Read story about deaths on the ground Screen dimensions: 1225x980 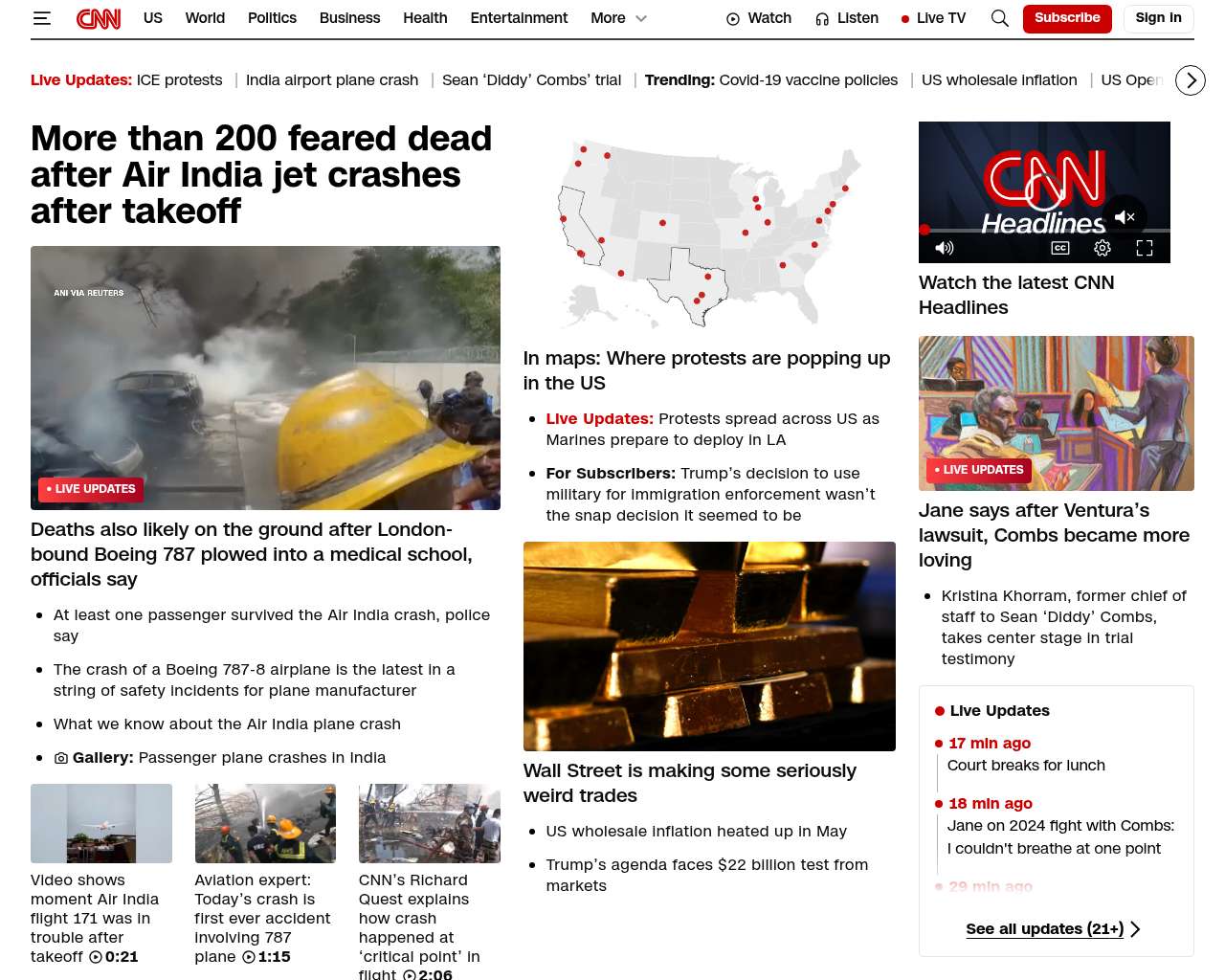252,554
